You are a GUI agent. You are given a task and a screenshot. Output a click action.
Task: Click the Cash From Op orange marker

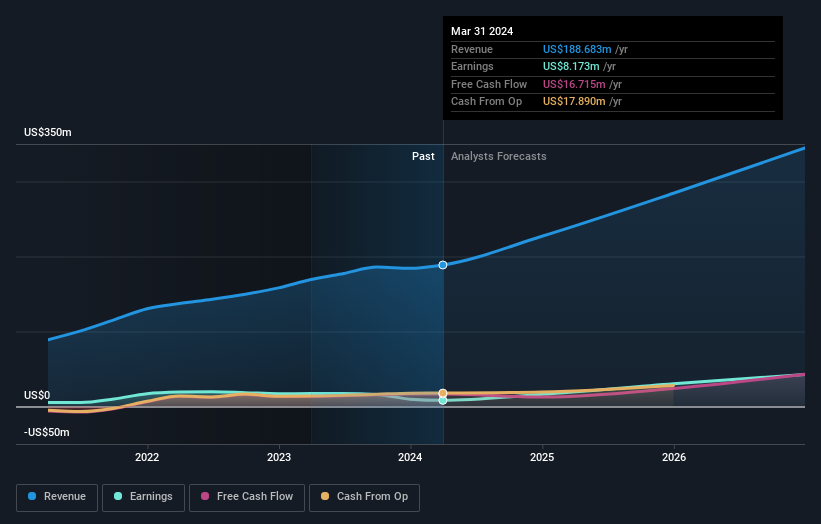click(443, 393)
